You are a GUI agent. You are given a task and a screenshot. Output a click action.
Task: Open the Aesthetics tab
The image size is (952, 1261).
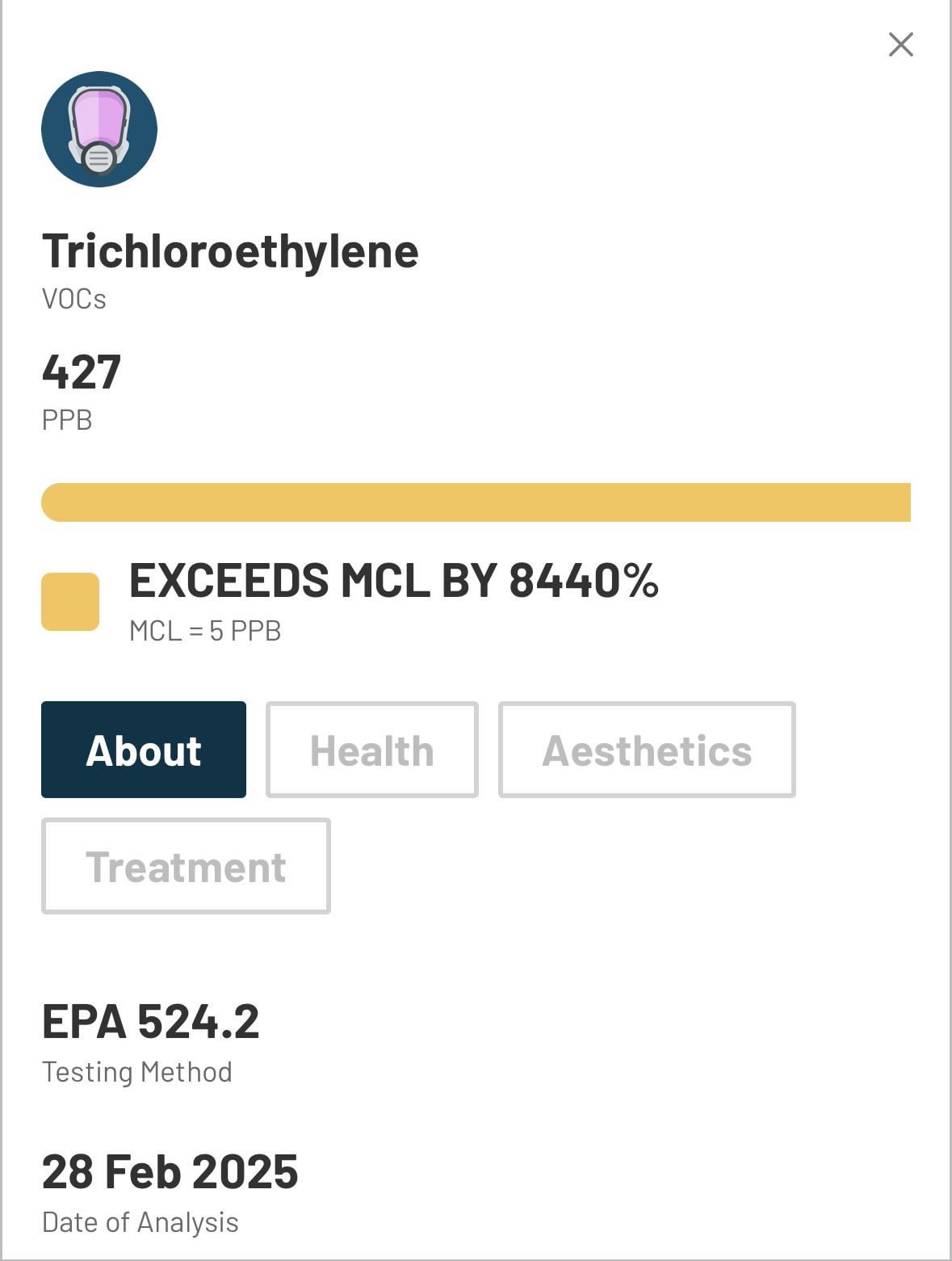point(647,750)
